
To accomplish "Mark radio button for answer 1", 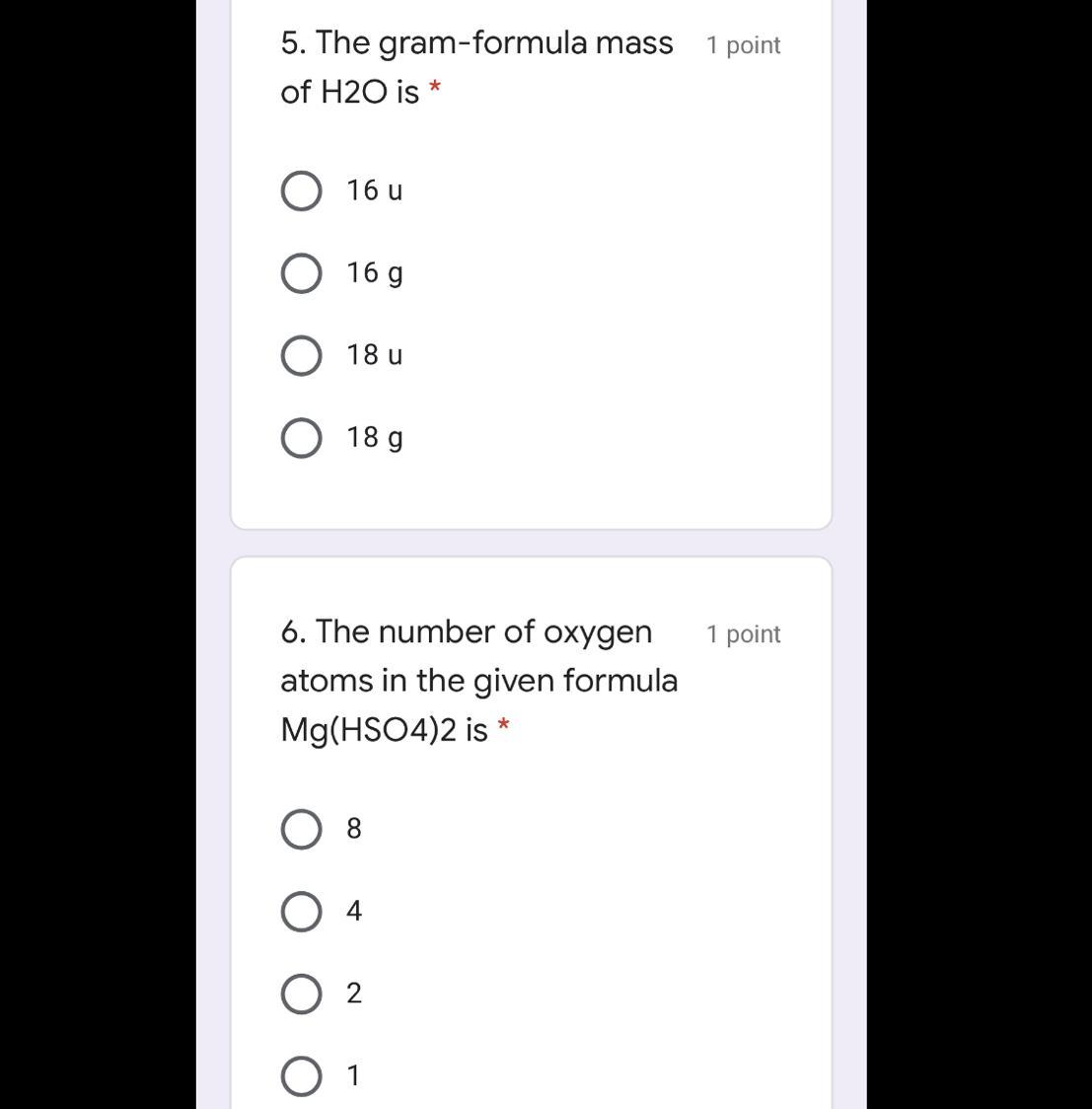I will tap(301, 1076).
